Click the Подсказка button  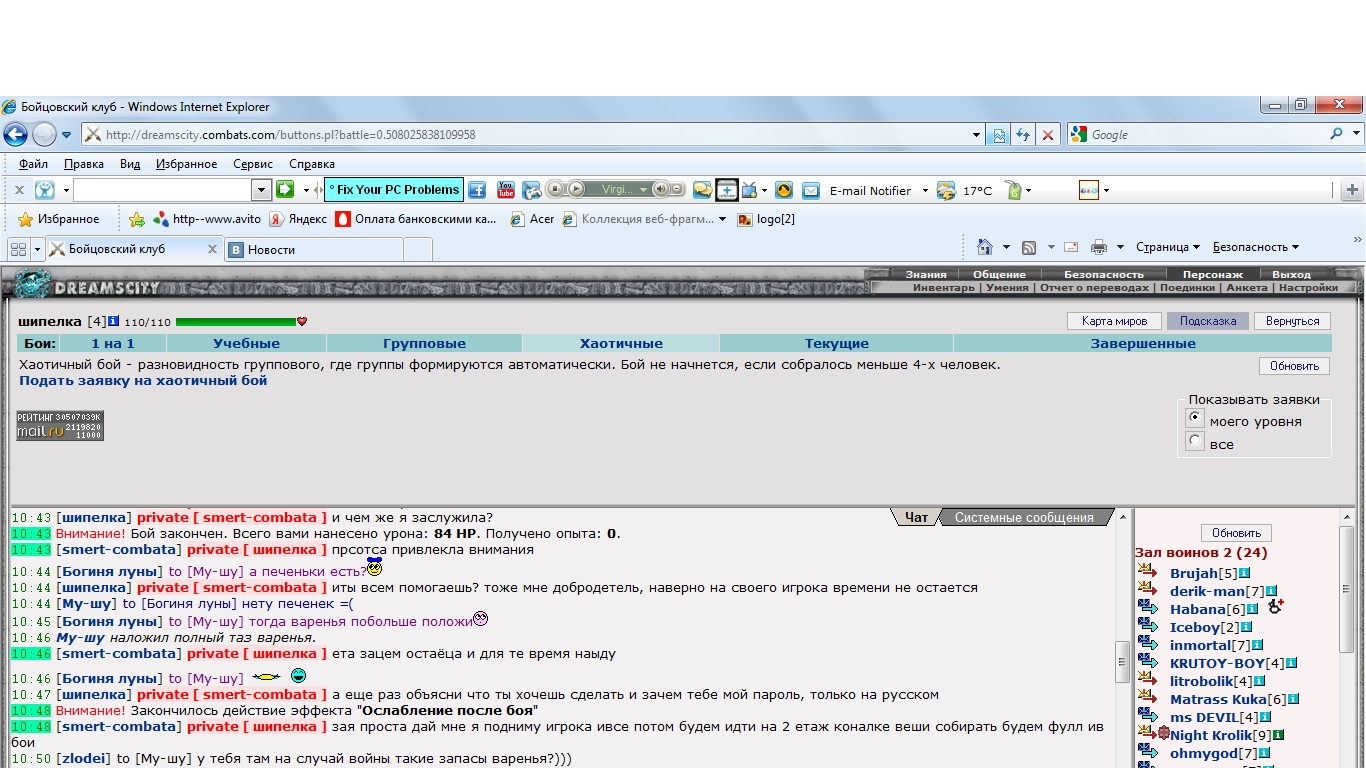1207,321
